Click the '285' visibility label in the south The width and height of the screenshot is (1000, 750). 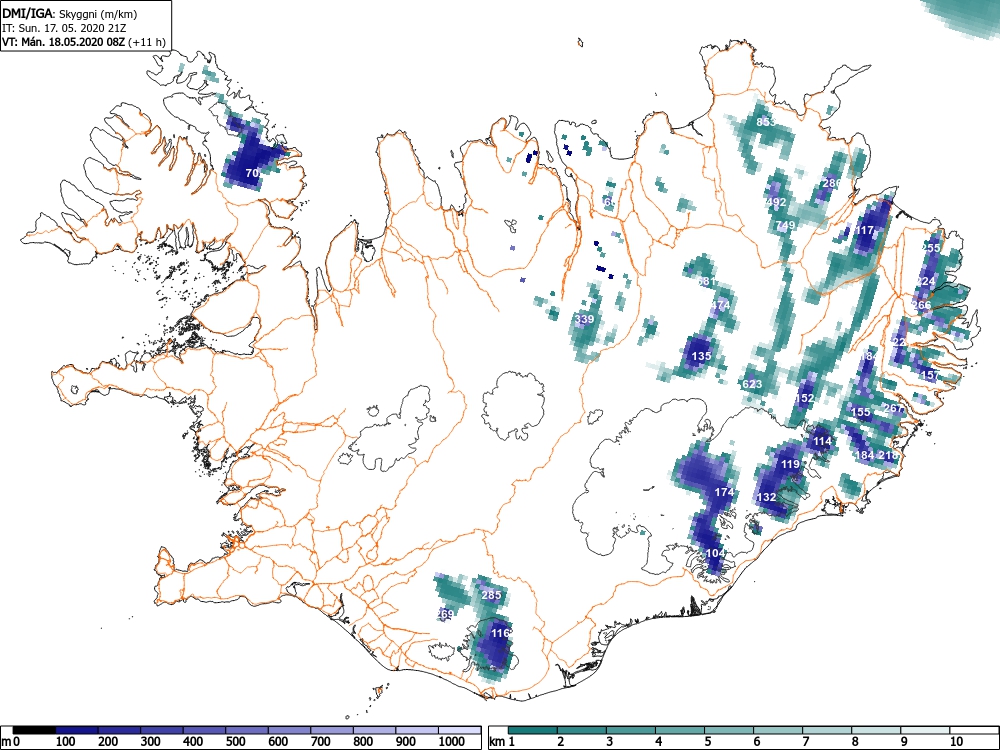point(491,595)
